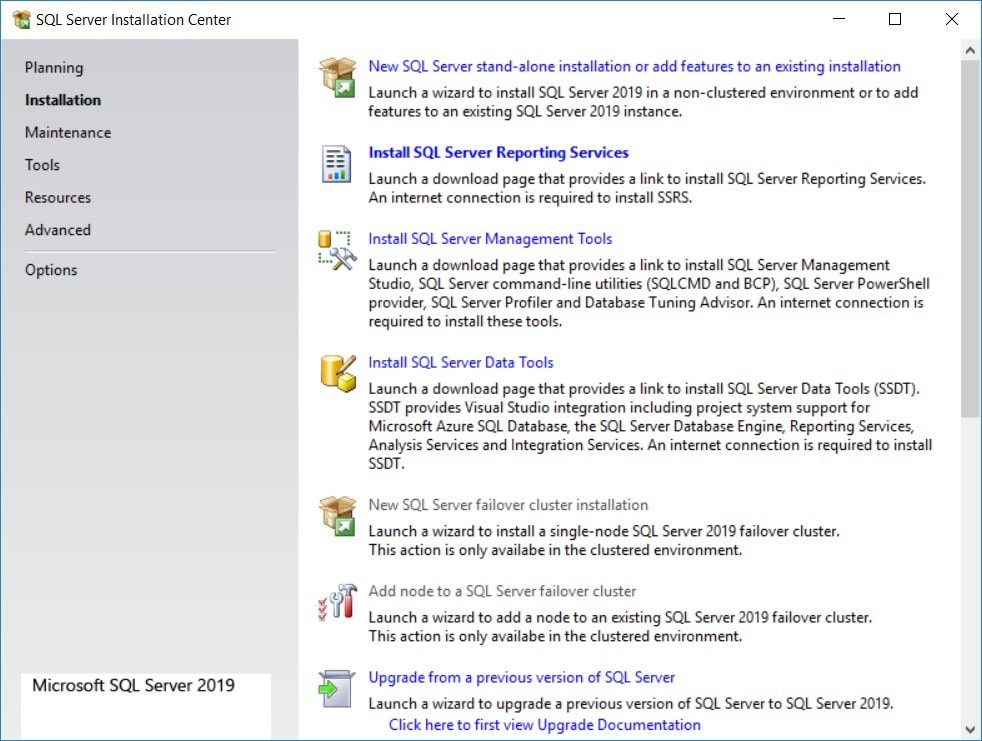Click the SQL Server Installation Center title bar icon
The image size is (982, 741).
[20, 19]
